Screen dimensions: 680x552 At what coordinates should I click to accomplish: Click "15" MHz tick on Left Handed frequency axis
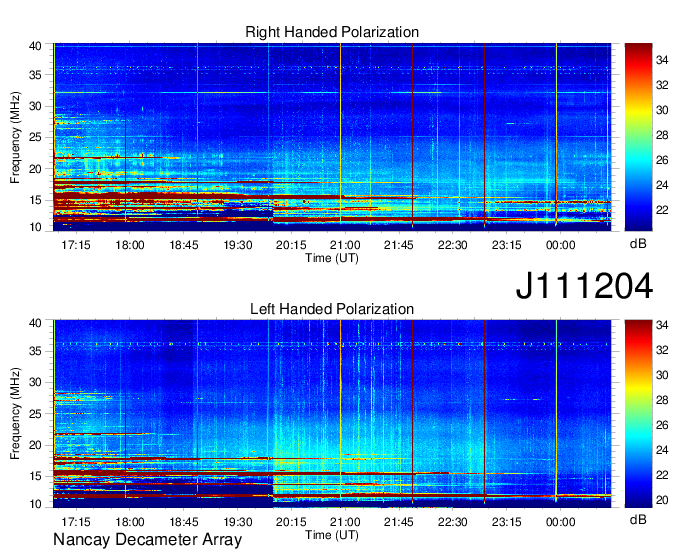pyautogui.click(x=35, y=476)
